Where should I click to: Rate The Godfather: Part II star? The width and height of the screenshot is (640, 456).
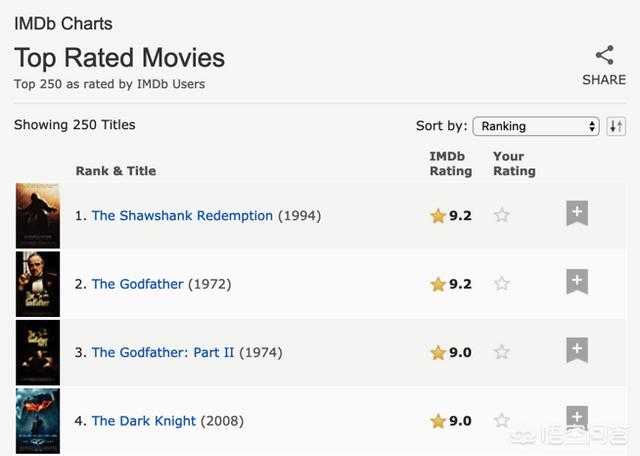(502, 352)
